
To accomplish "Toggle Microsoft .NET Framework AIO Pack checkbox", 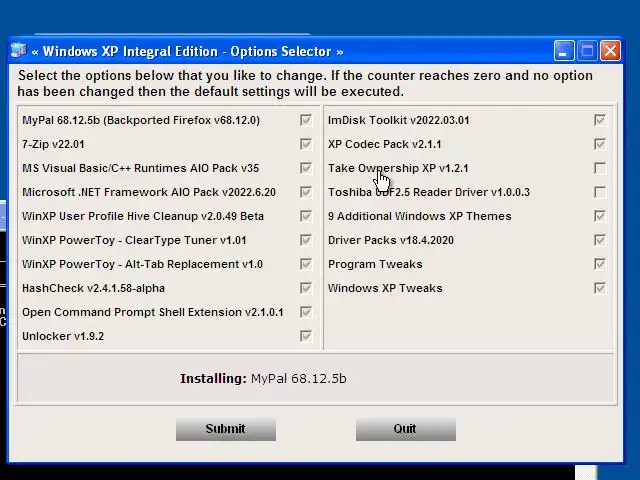I will (306, 192).
